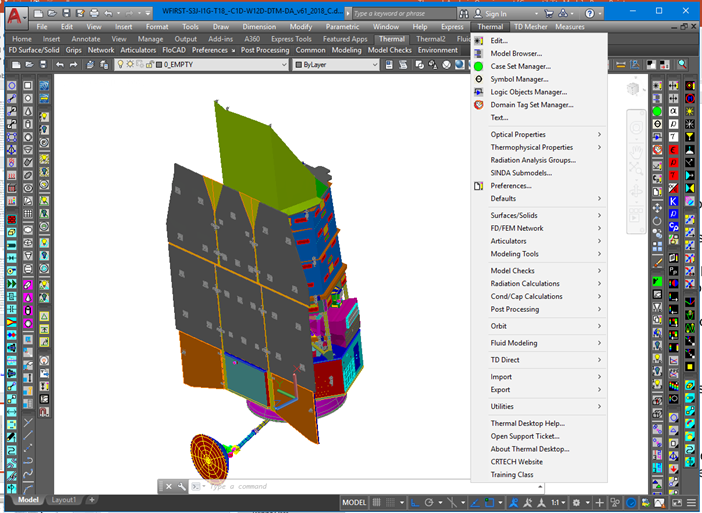Click the FloCAD ribbon panel button

coord(174,50)
